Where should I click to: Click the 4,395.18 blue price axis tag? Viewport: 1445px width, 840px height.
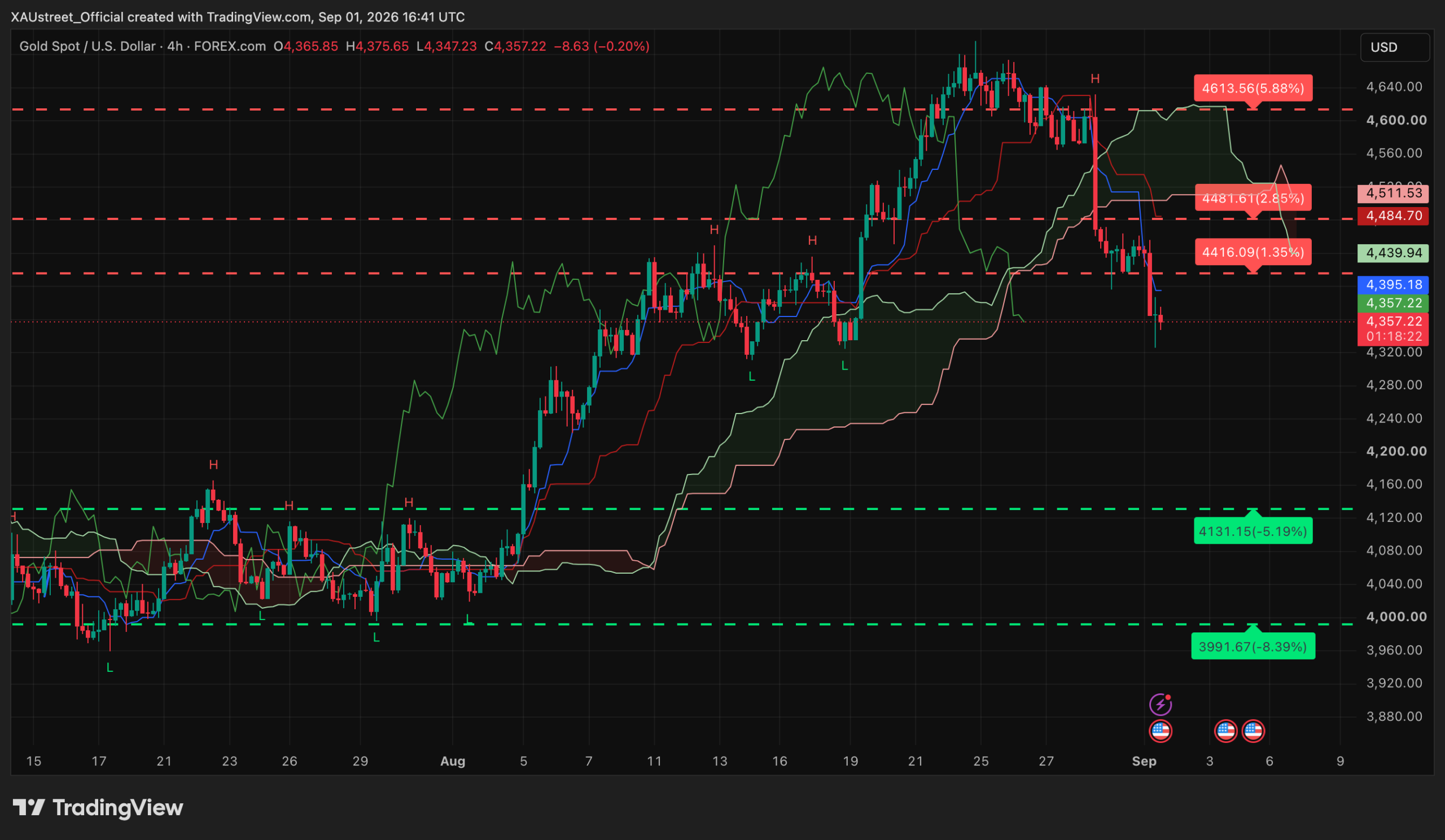tap(1394, 285)
